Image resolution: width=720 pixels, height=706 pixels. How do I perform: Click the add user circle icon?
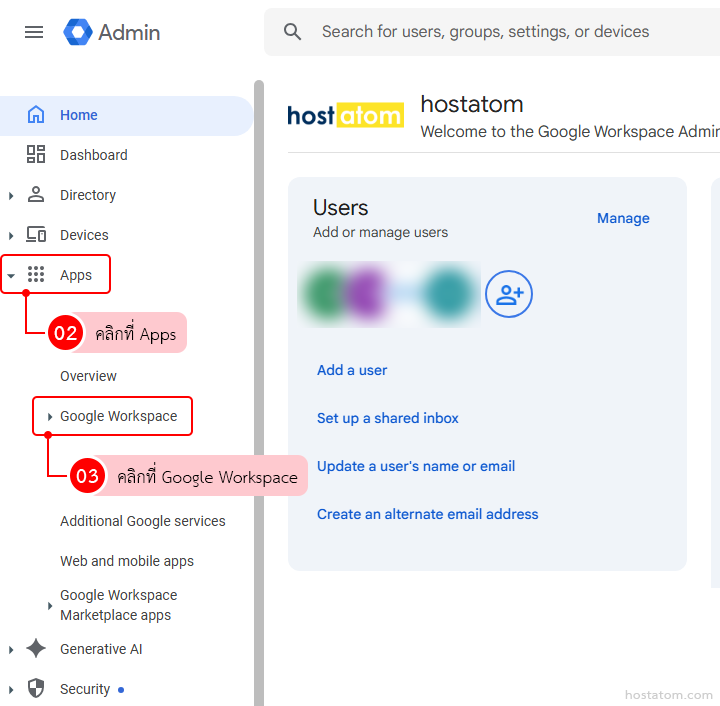509,294
